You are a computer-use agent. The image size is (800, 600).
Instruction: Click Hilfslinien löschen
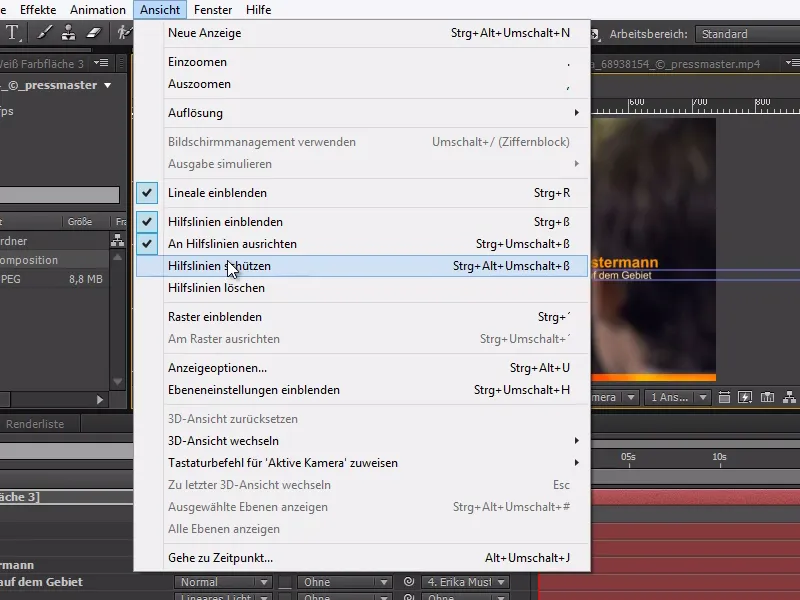click(210, 288)
